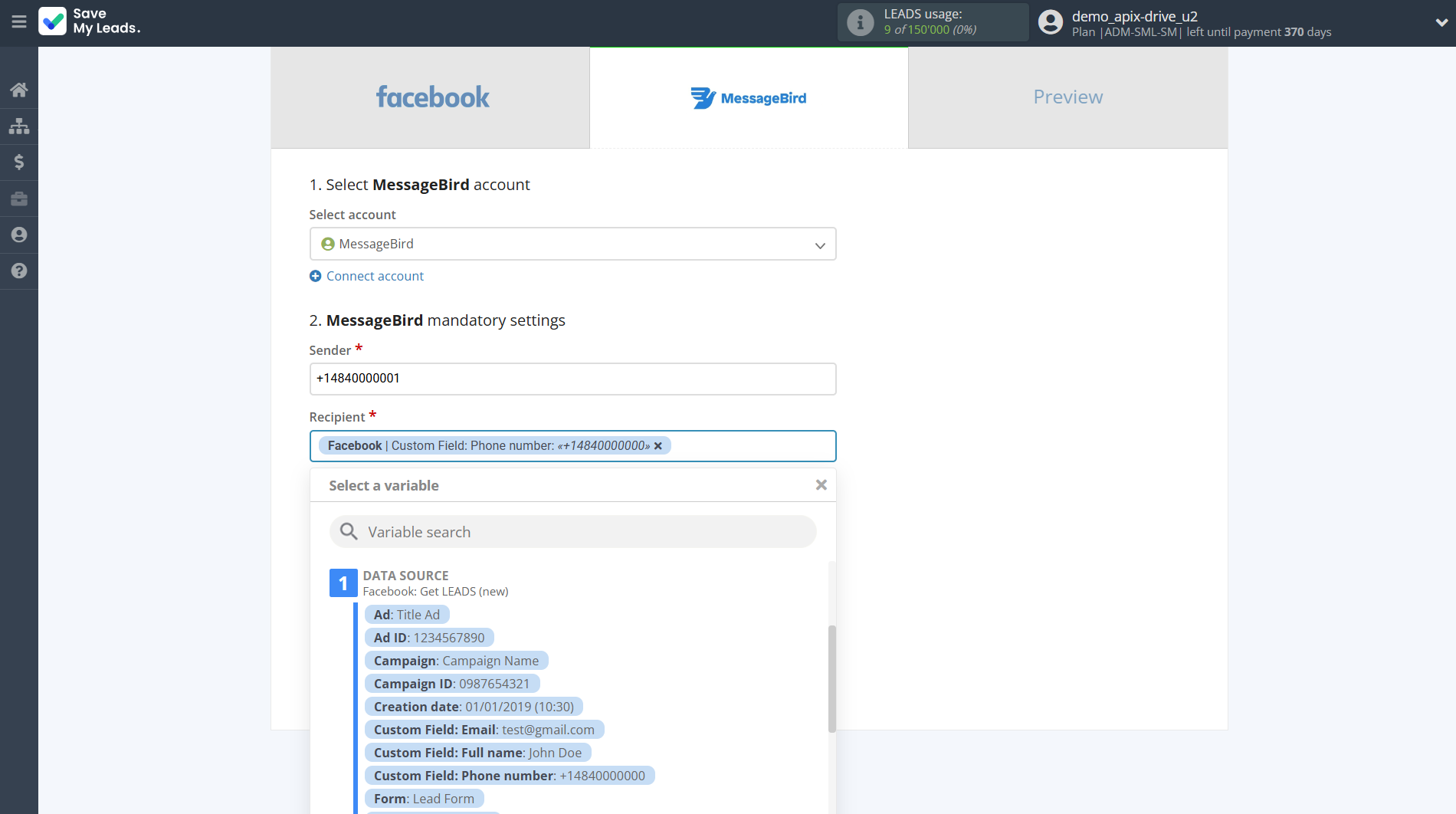Open the main navigation hamburger menu
This screenshot has height=814, width=1456.
tap(19, 22)
